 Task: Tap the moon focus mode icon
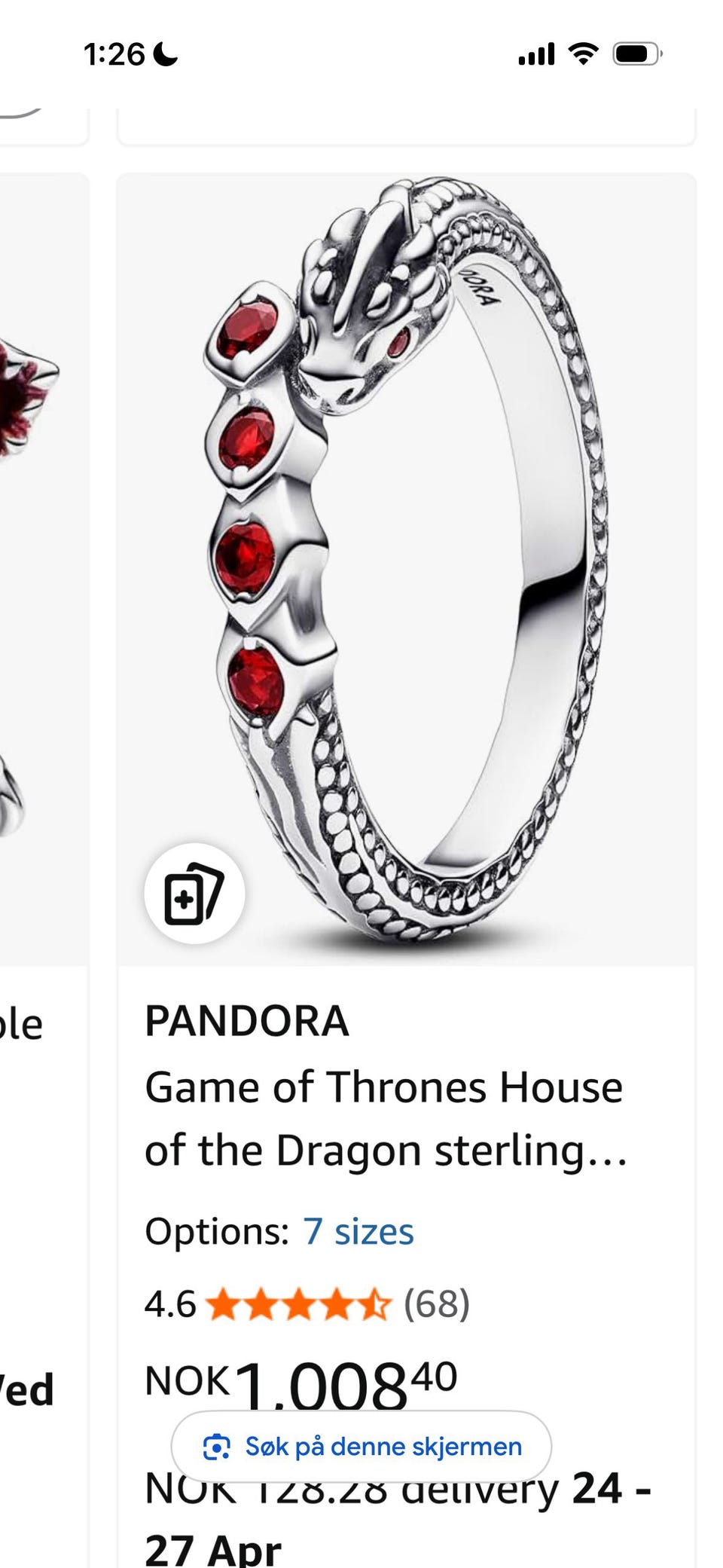(x=165, y=54)
